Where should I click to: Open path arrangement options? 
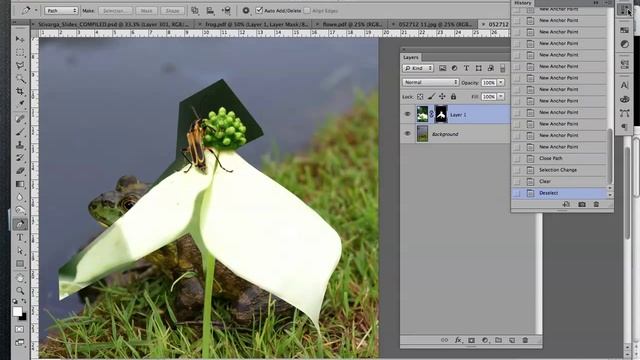coord(226,11)
